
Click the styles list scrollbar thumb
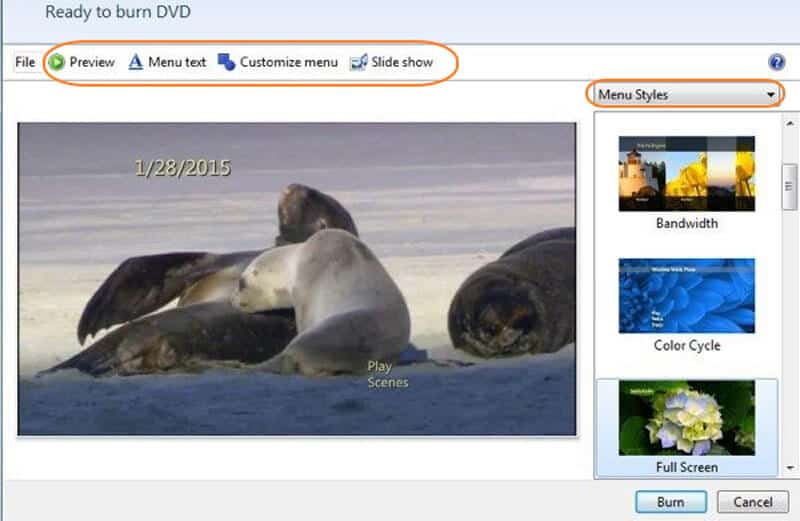click(789, 185)
